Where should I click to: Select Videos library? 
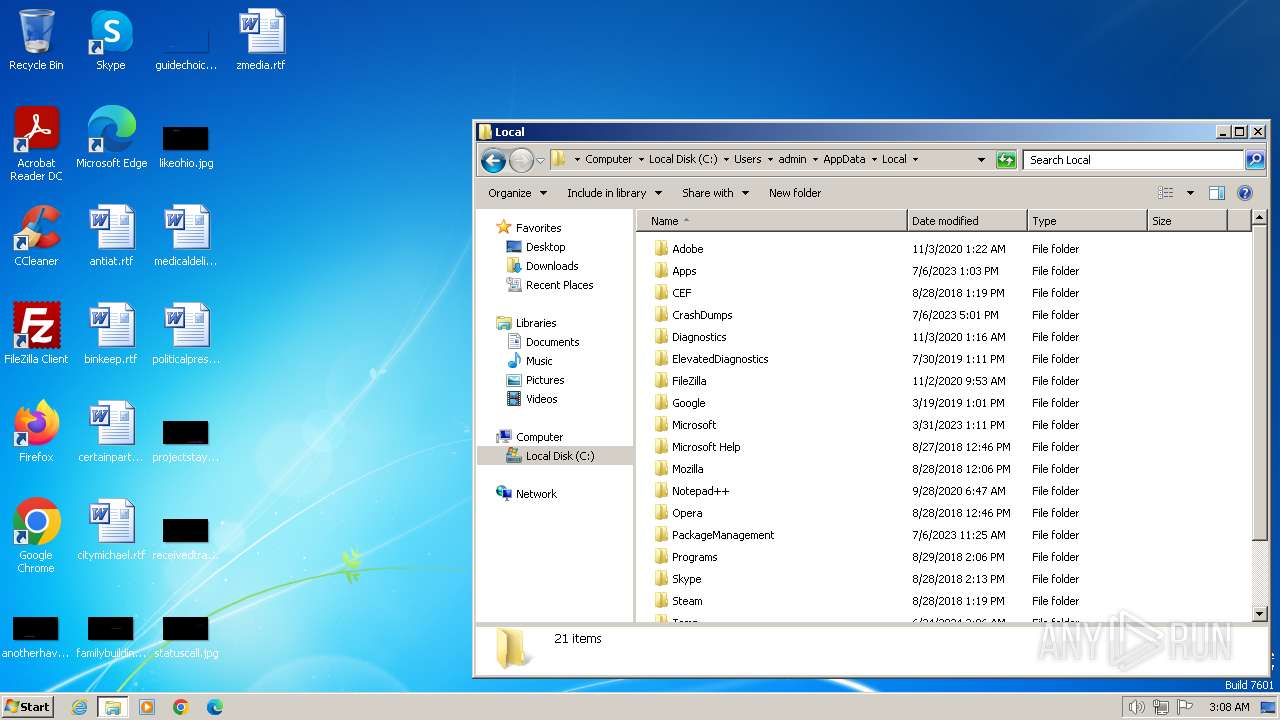pos(541,399)
